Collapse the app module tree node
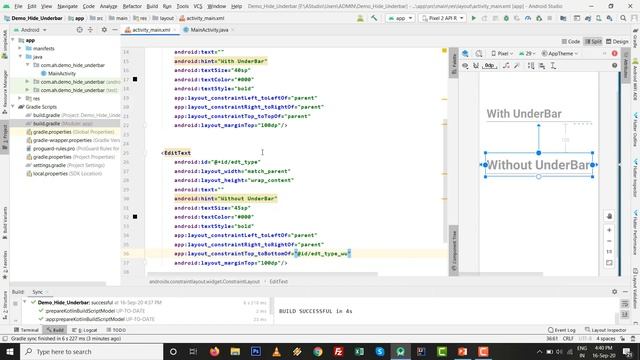 (13, 40)
